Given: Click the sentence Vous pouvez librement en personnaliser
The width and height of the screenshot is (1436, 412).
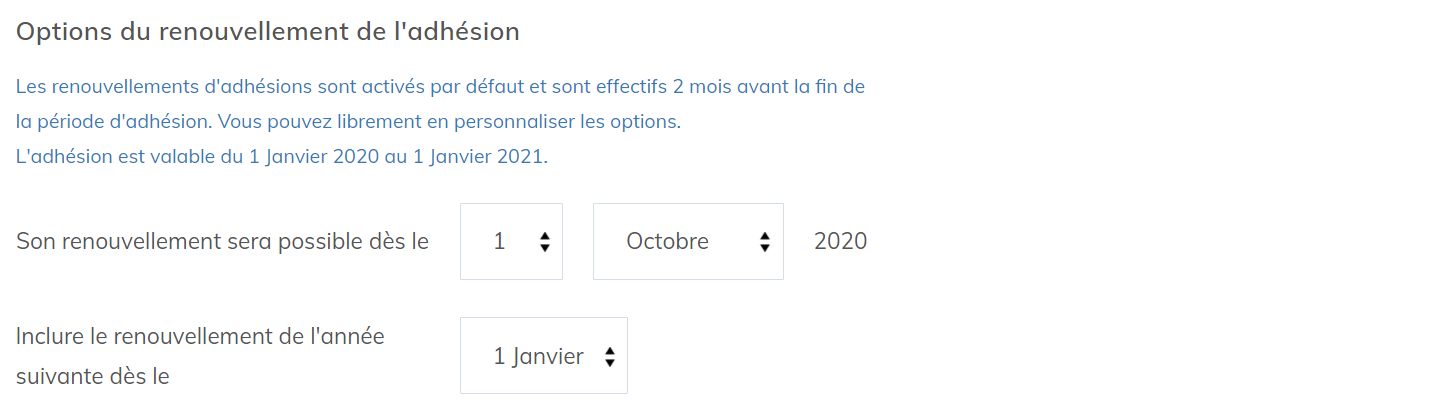Looking at the screenshot, I should [x=449, y=122].
